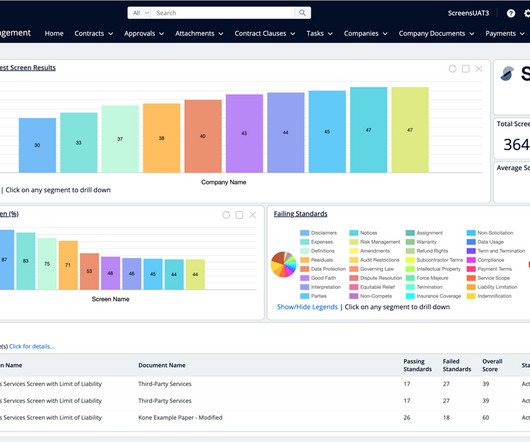Image resolution: width=530 pixels, height=442 pixels.
Task: Expand the Companies dropdown chevron
Action: [x=385, y=33]
